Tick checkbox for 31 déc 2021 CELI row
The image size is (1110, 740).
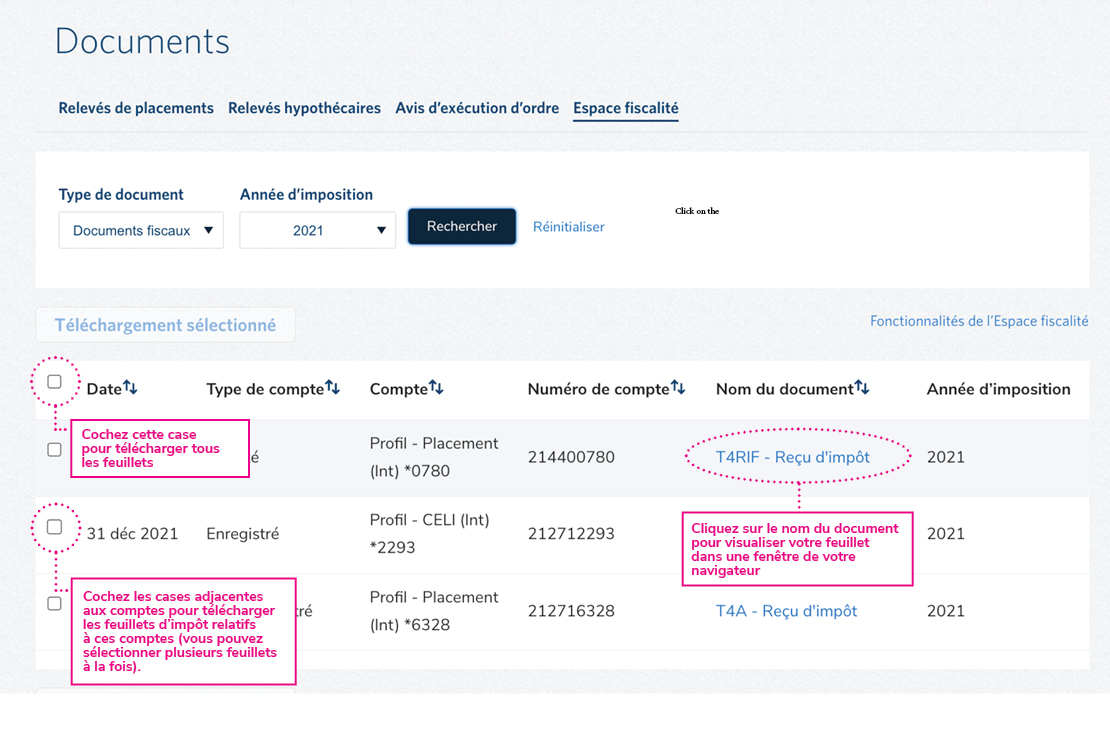[x=55, y=527]
